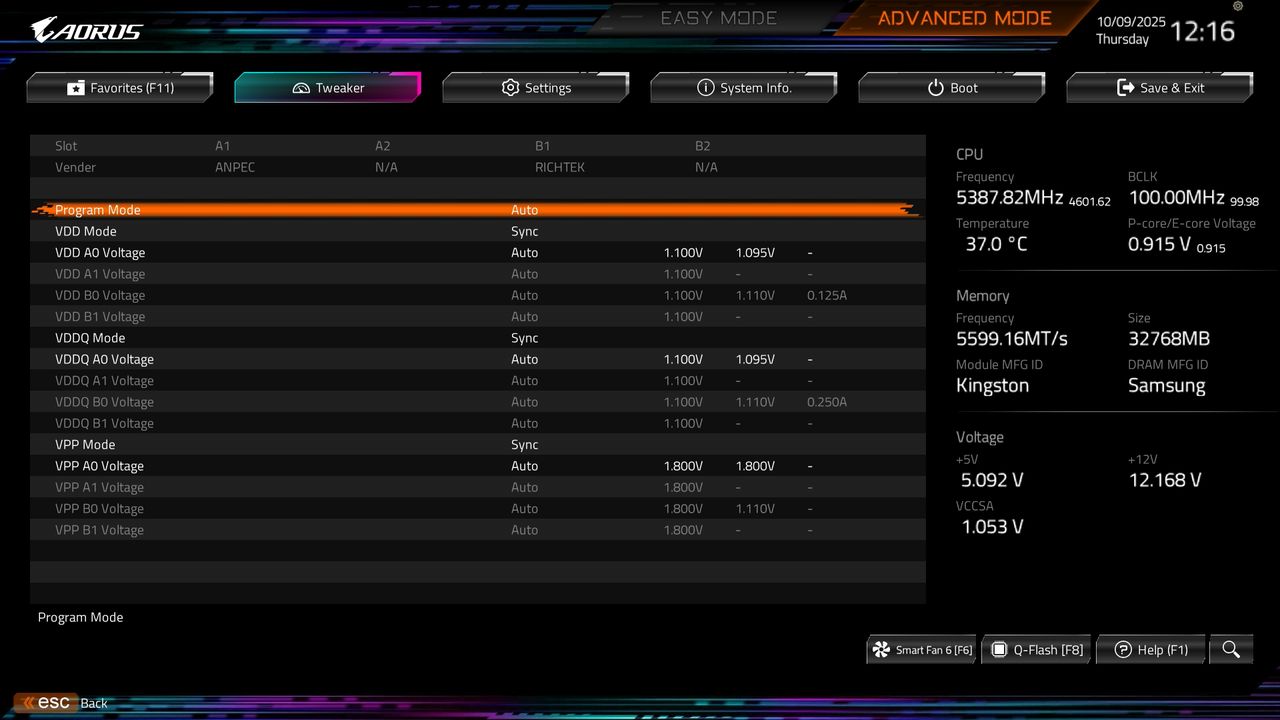Select the VDD A0 Voltage Auto value

pyautogui.click(x=525, y=252)
